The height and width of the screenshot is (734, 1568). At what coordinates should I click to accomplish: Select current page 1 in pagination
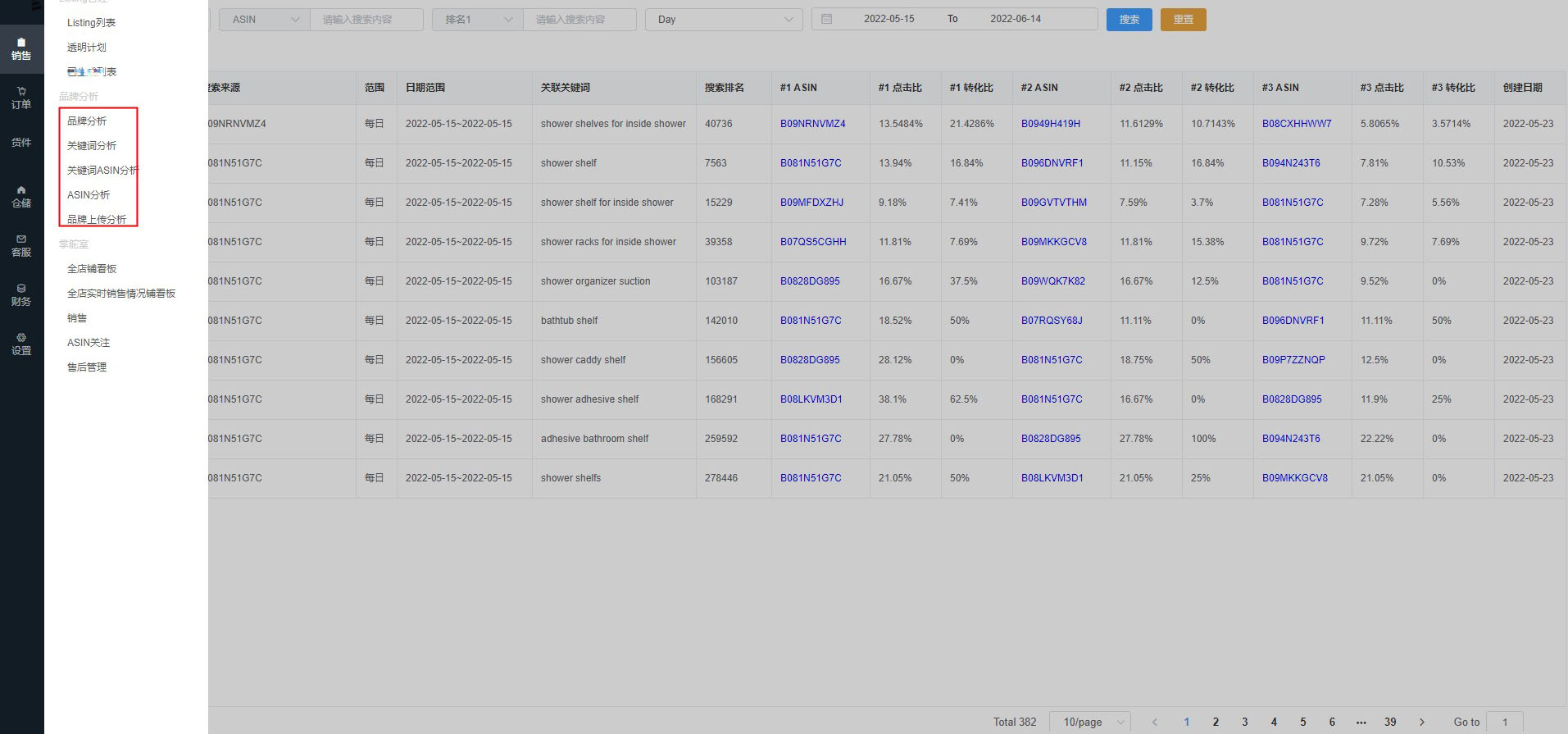1187,722
